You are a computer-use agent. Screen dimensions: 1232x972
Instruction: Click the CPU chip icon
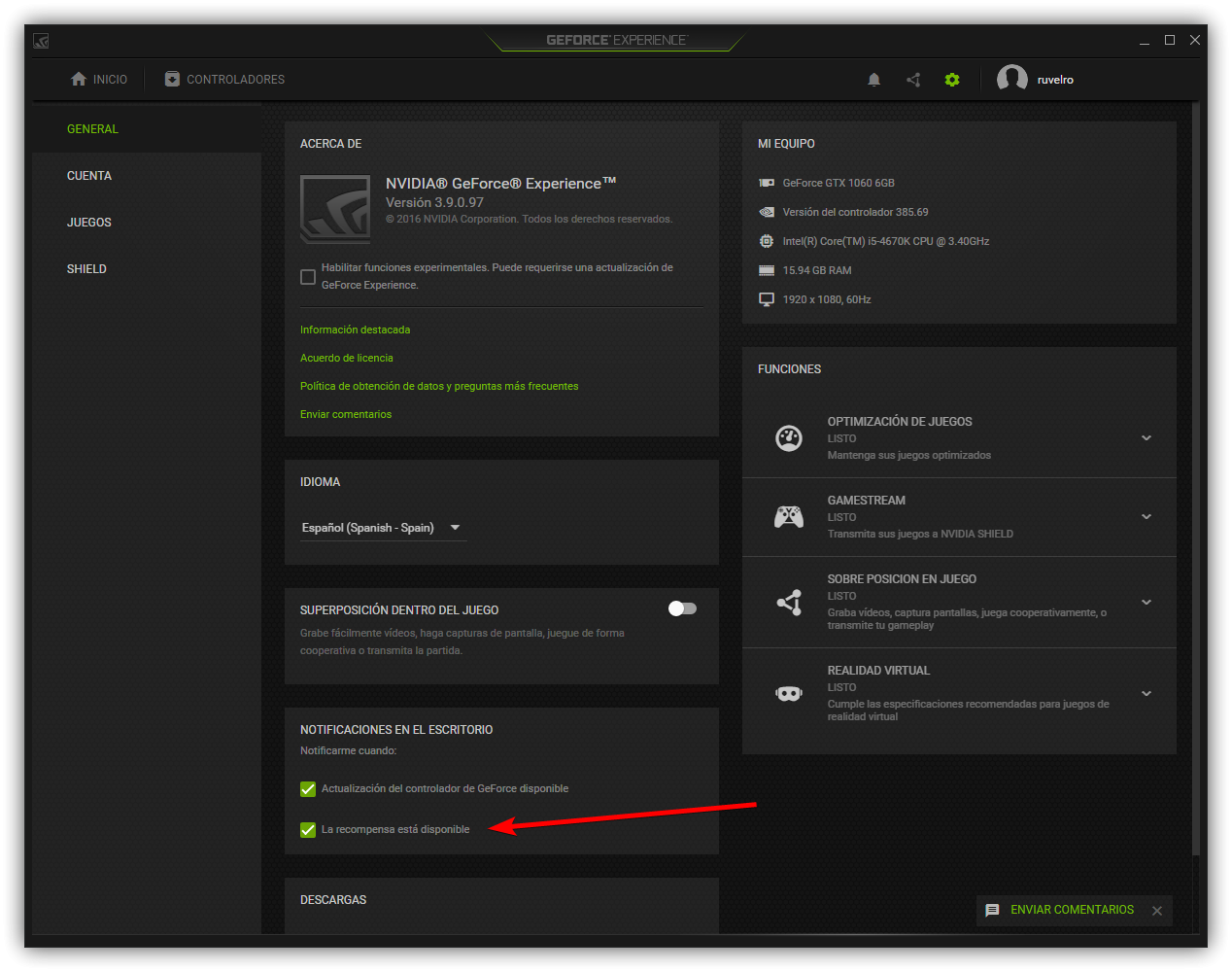[x=767, y=241]
